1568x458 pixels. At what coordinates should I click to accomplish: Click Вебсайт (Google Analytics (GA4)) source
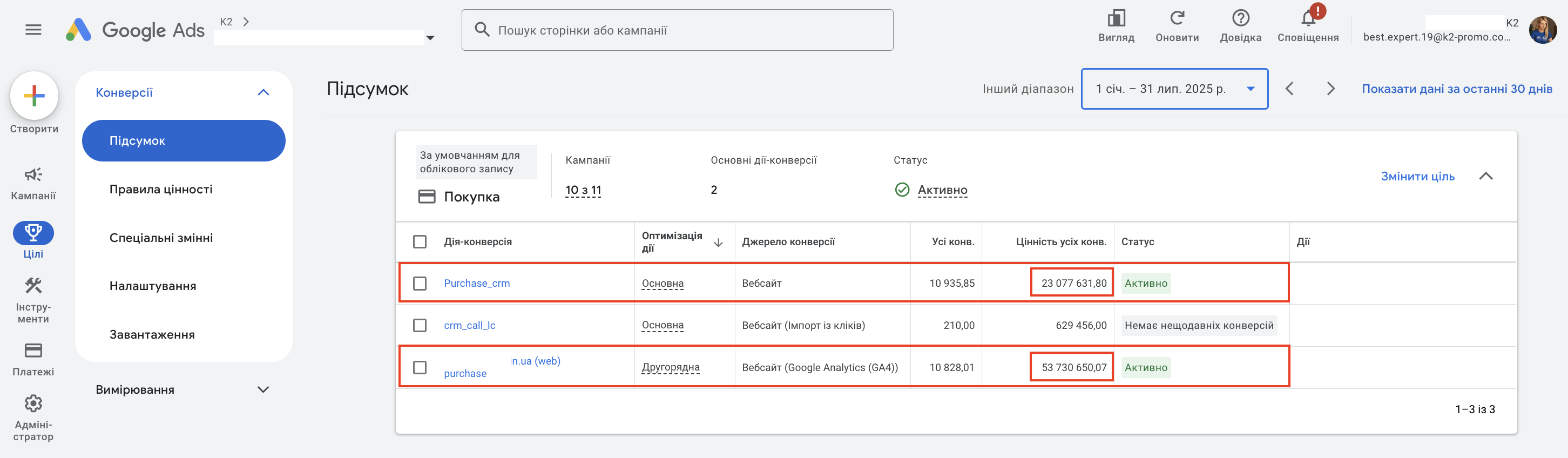[820, 367]
